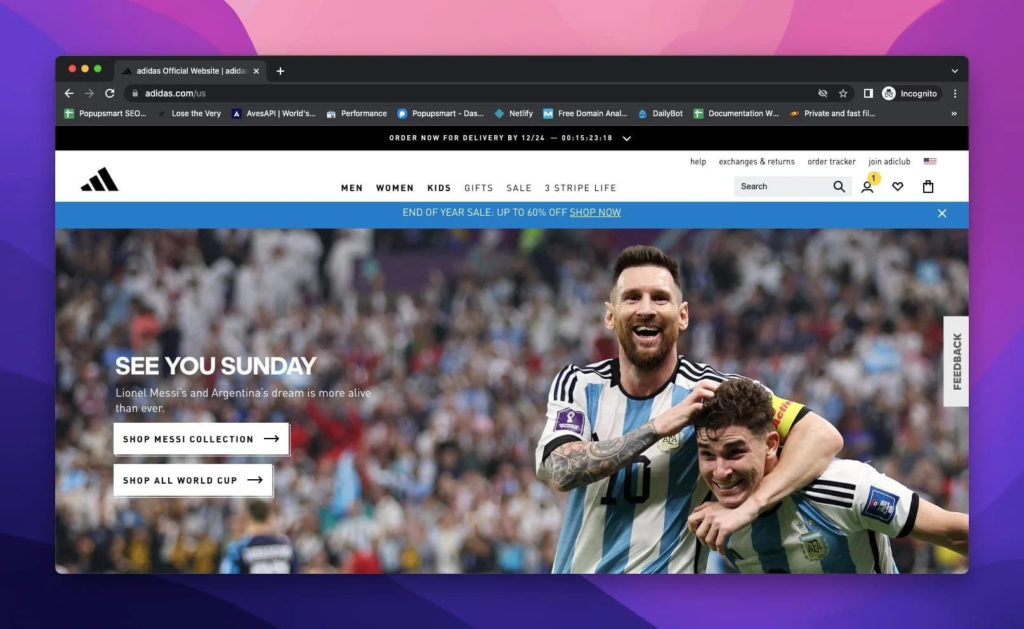Open Lose the Very bookmark

tap(190, 114)
